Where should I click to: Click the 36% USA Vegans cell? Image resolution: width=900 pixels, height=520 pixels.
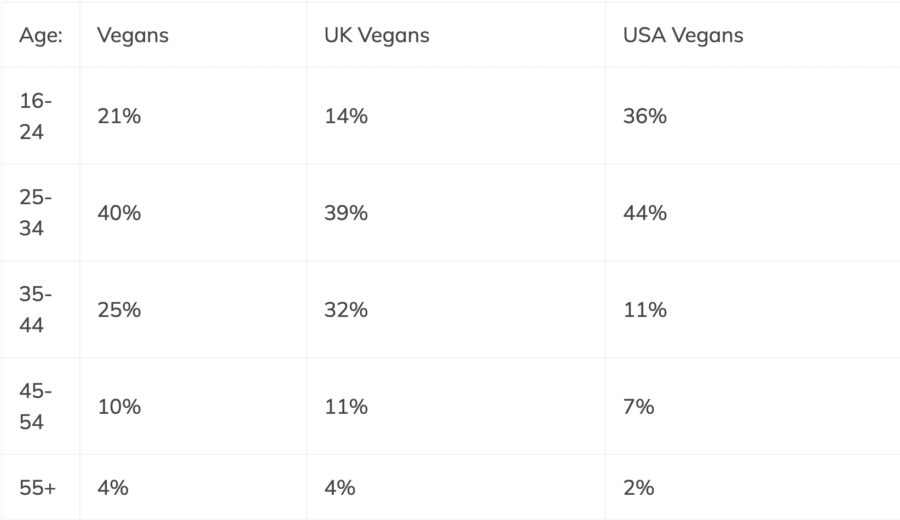click(x=645, y=116)
